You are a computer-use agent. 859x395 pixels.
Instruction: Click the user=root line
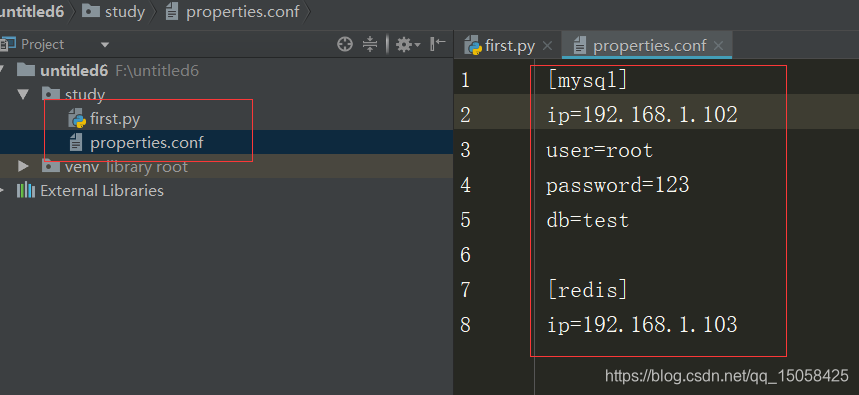(600, 150)
